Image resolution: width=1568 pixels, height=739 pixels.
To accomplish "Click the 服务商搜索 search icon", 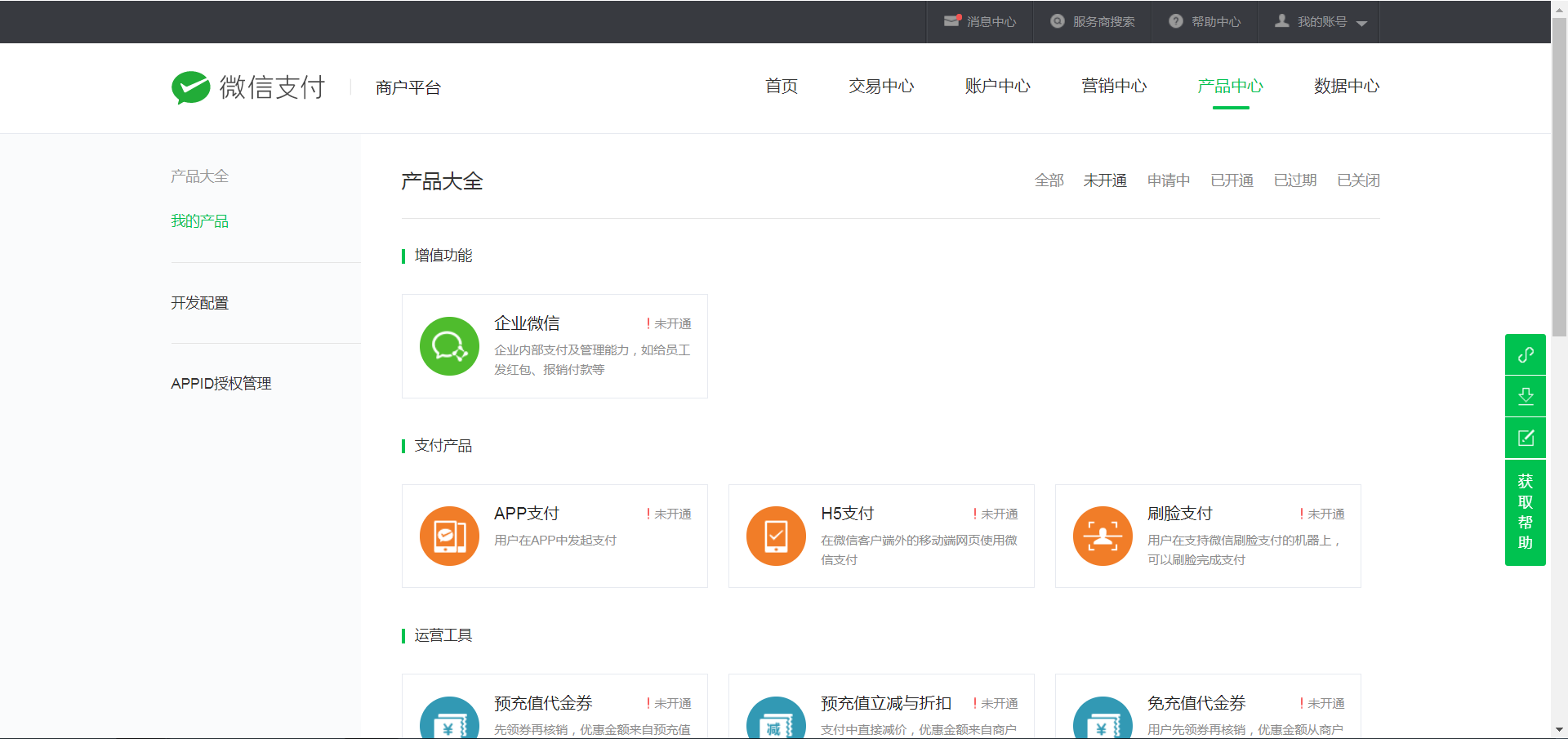I will pos(1058,21).
